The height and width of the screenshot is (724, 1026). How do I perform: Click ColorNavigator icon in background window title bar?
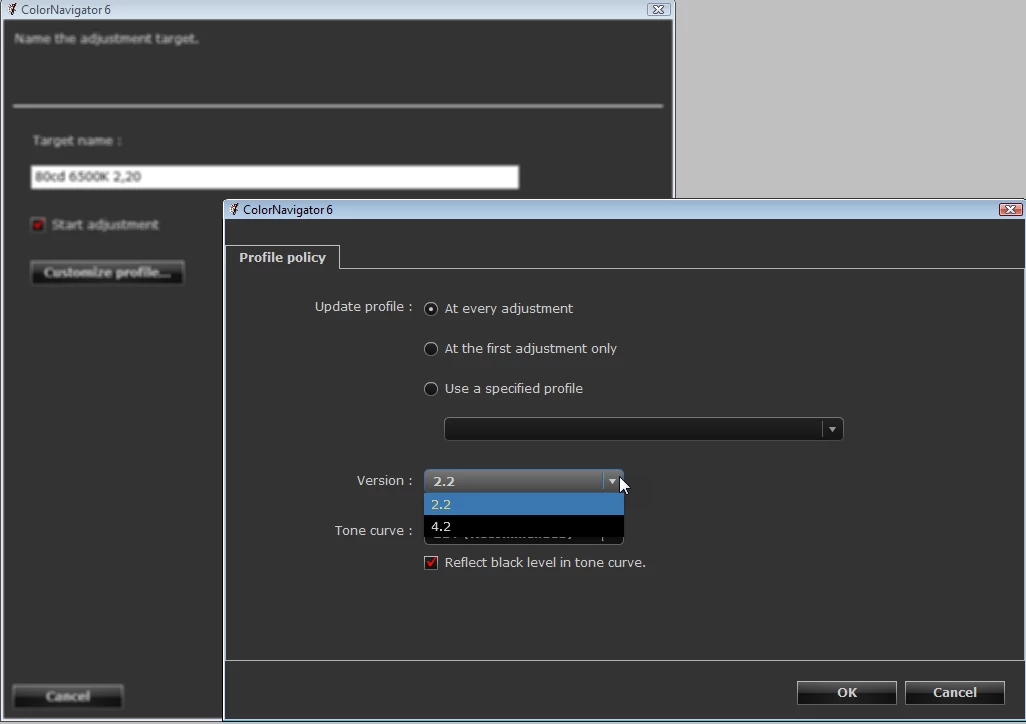[12, 9]
